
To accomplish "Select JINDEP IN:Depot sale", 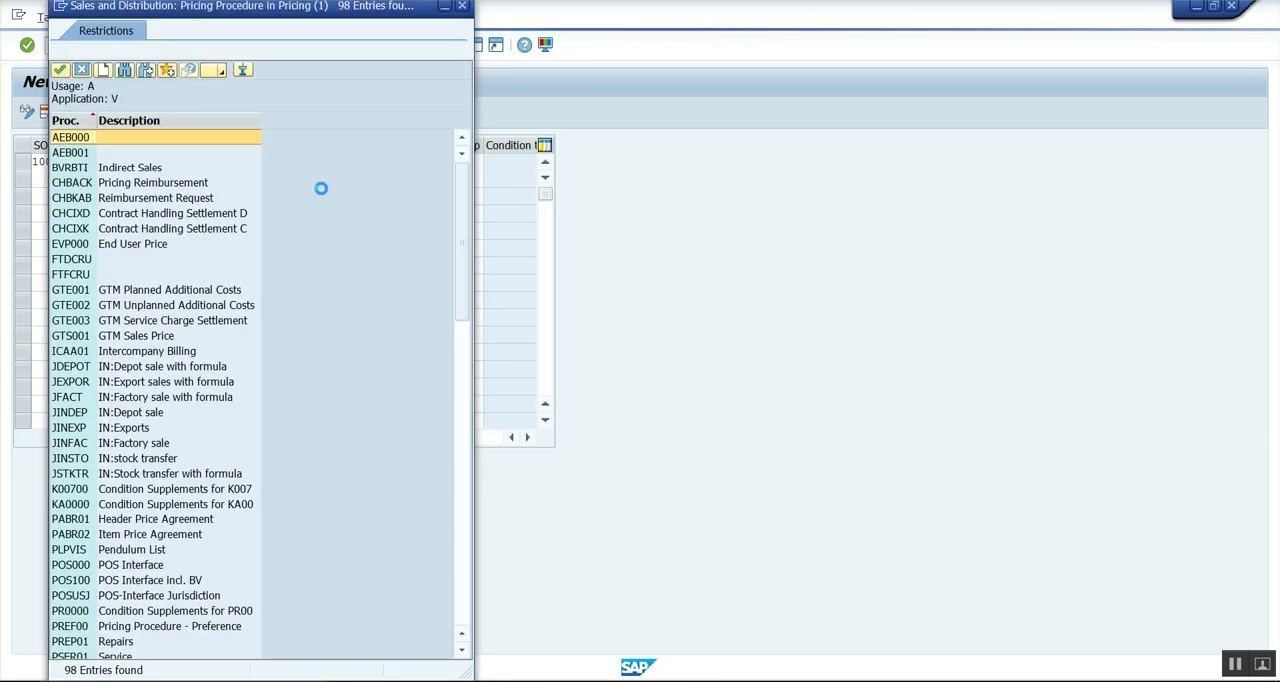I will tap(156, 413).
